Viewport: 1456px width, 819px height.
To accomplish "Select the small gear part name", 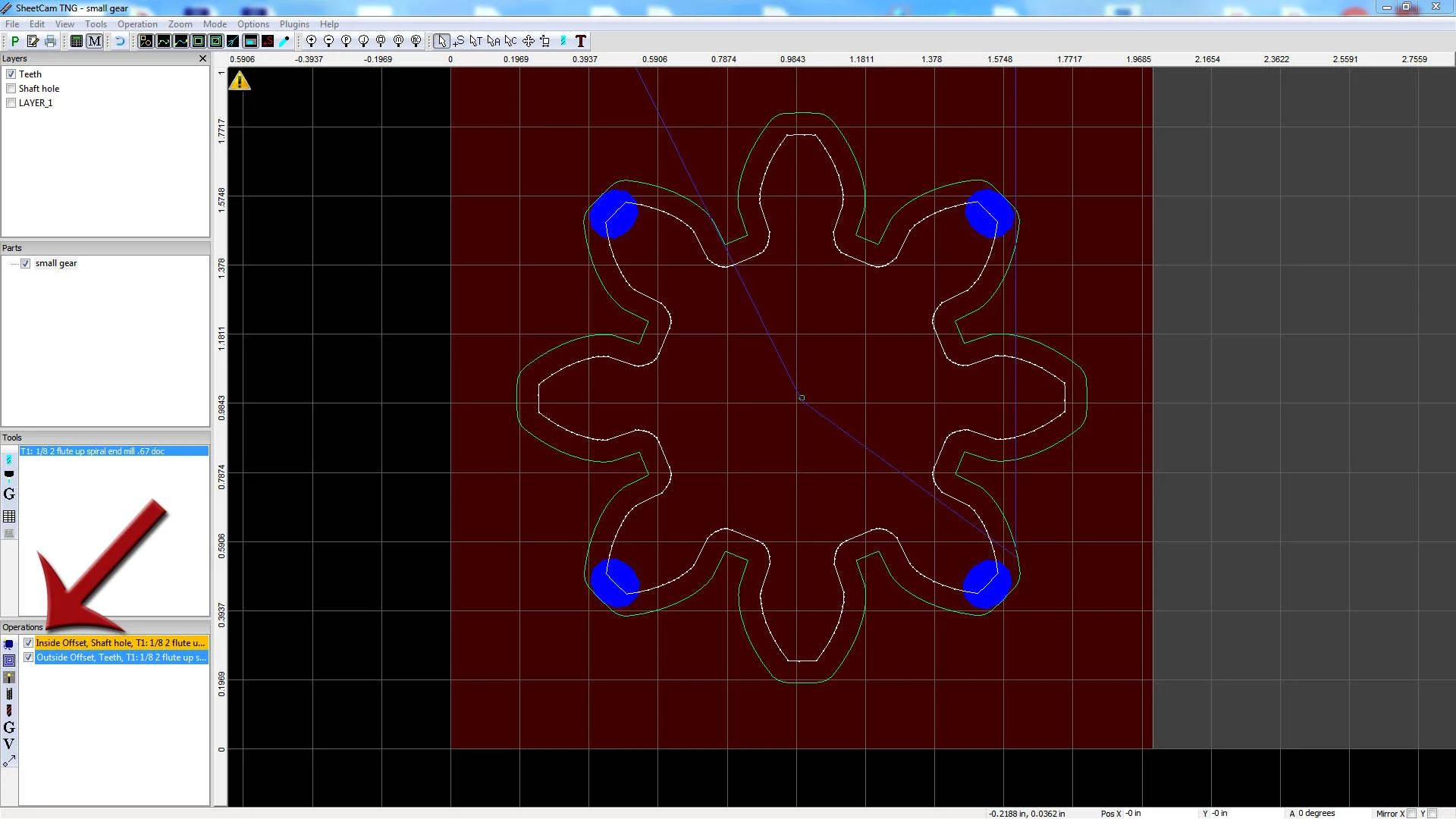I will click(56, 264).
